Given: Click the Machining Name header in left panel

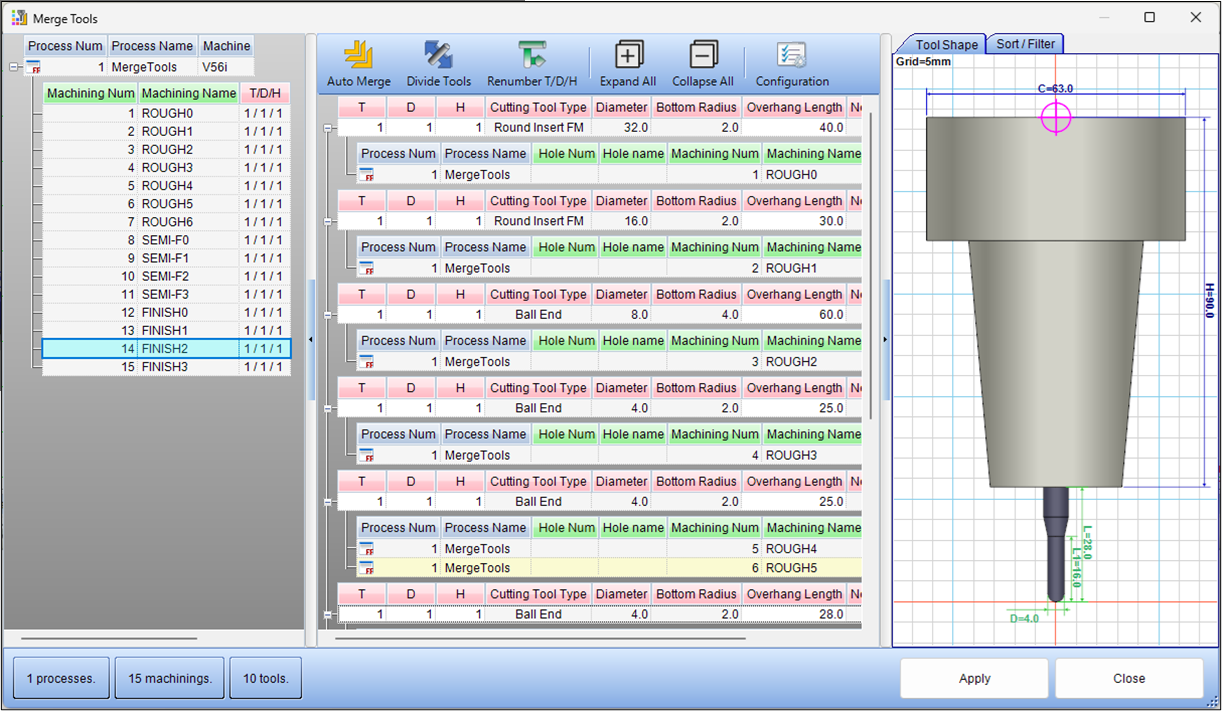Looking at the screenshot, I should 188,94.
